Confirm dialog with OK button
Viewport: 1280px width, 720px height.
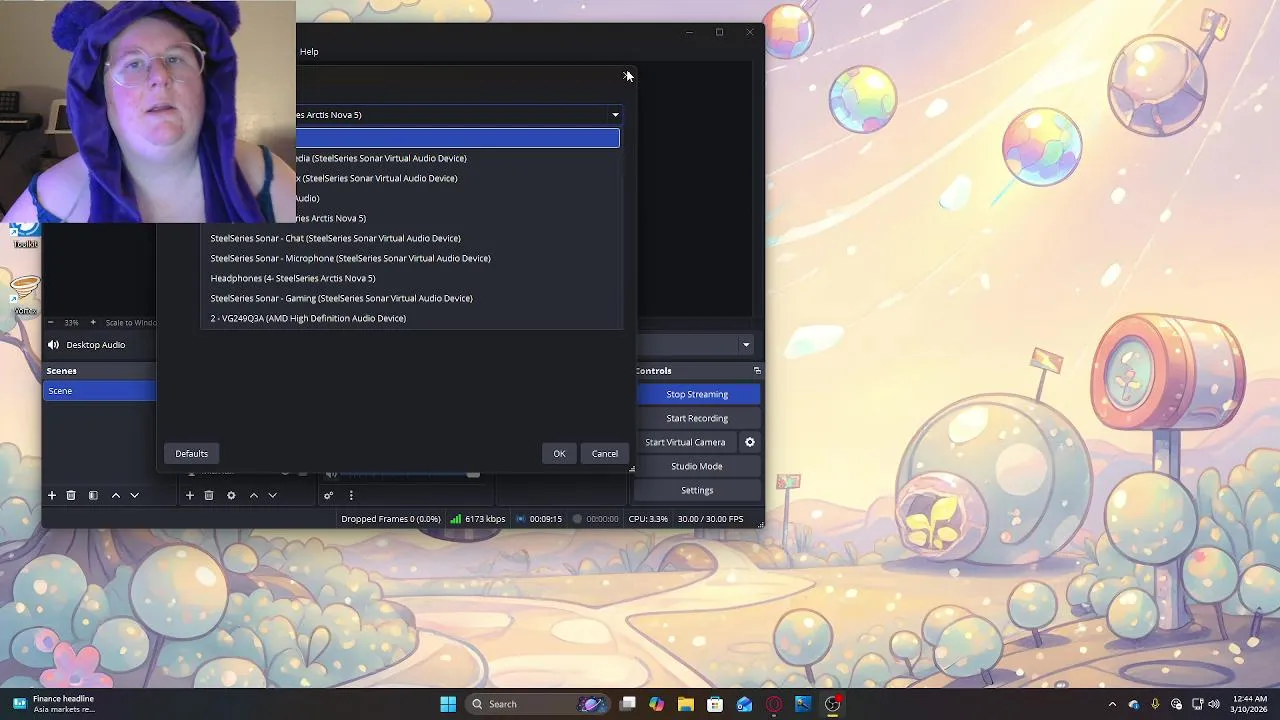559,454
